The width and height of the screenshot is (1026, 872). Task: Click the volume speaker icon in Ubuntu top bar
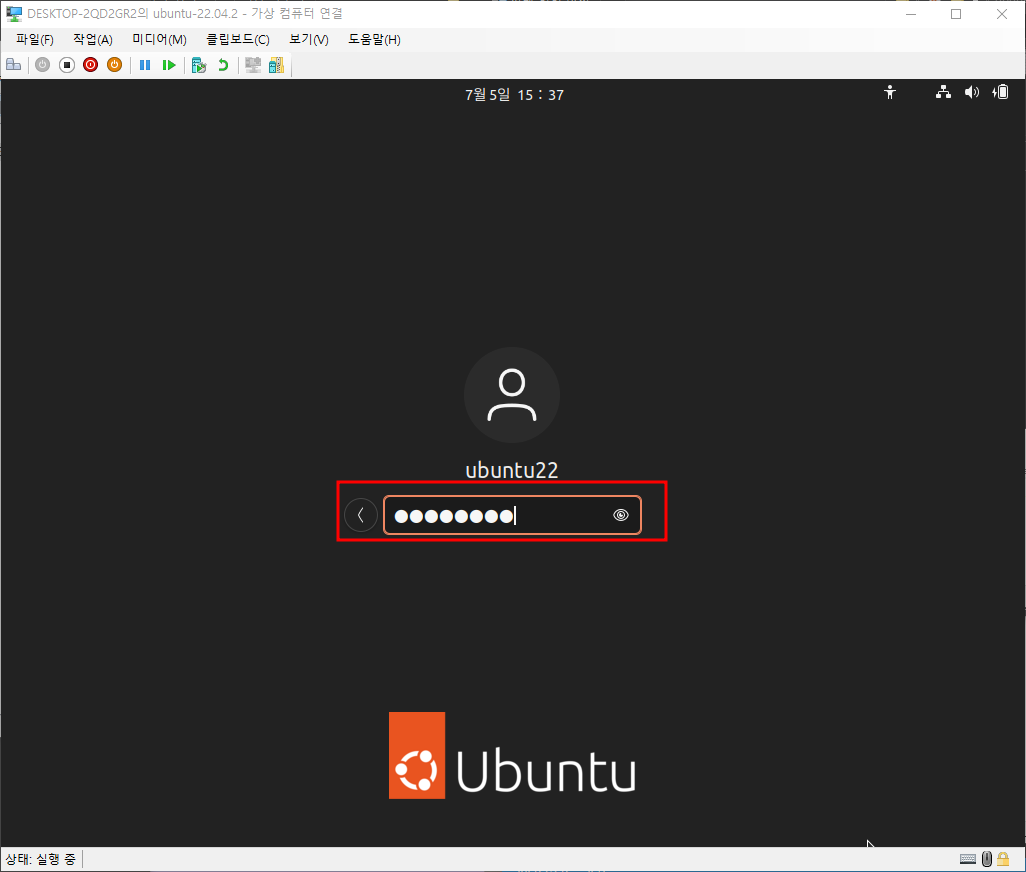click(x=972, y=92)
